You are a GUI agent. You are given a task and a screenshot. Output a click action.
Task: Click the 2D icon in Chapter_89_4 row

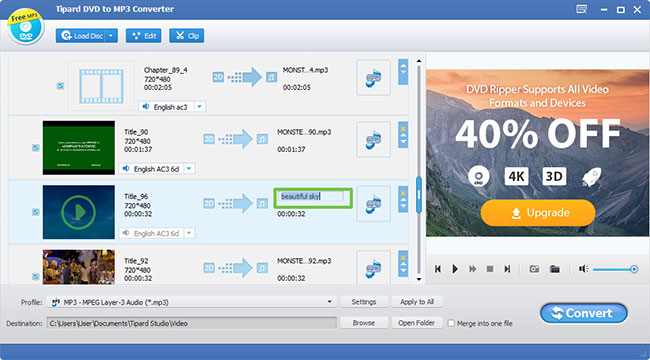pos(218,77)
